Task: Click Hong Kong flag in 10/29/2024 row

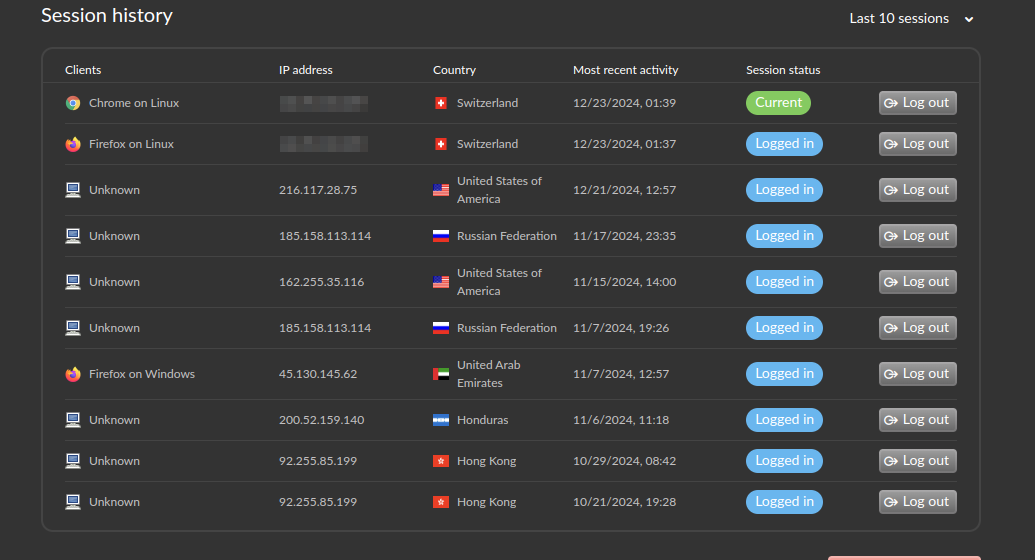Action: [x=441, y=461]
